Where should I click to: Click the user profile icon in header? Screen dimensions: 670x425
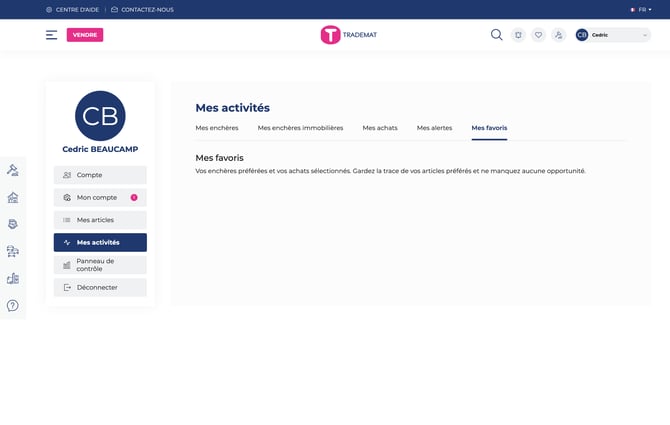click(x=558, y=35)
